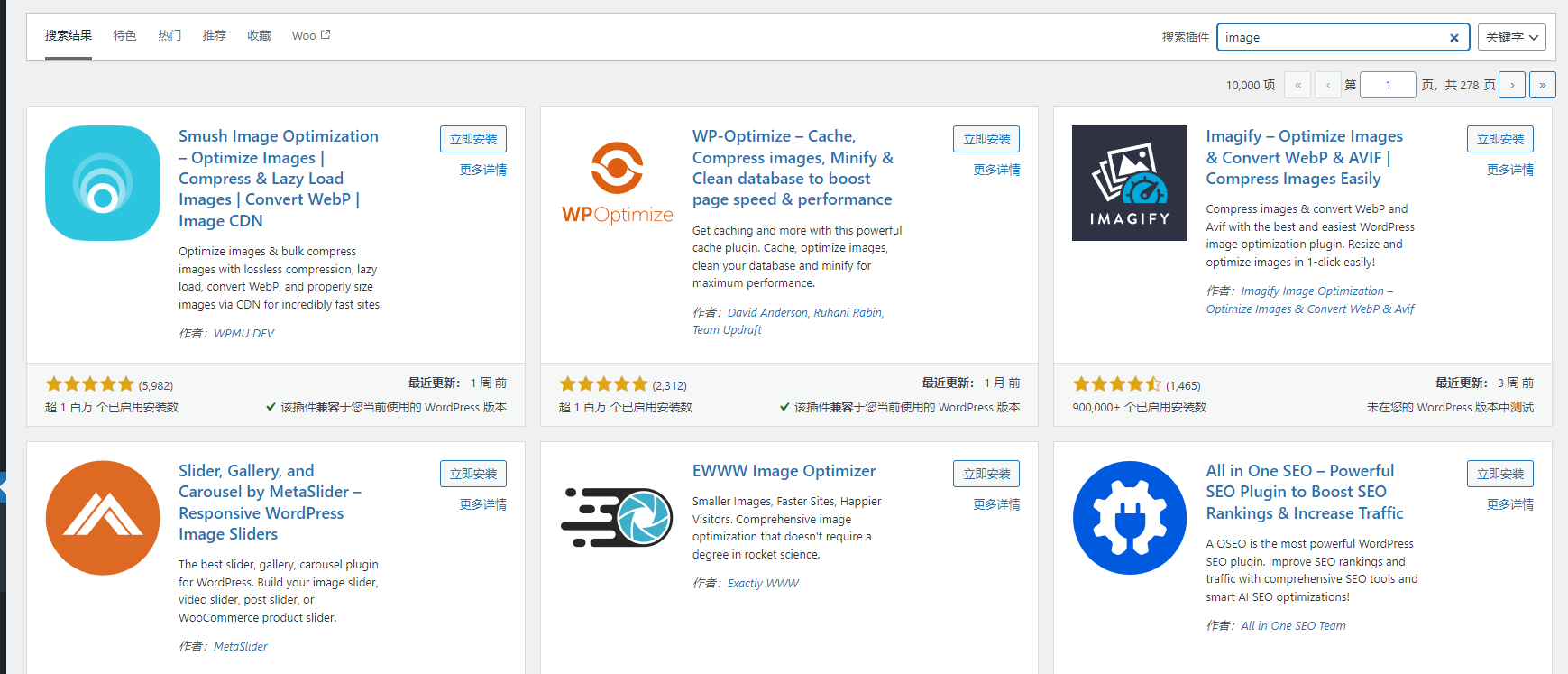
Task: Open 更多详情 for WP-Optimize
Action: tap(996, 170)
